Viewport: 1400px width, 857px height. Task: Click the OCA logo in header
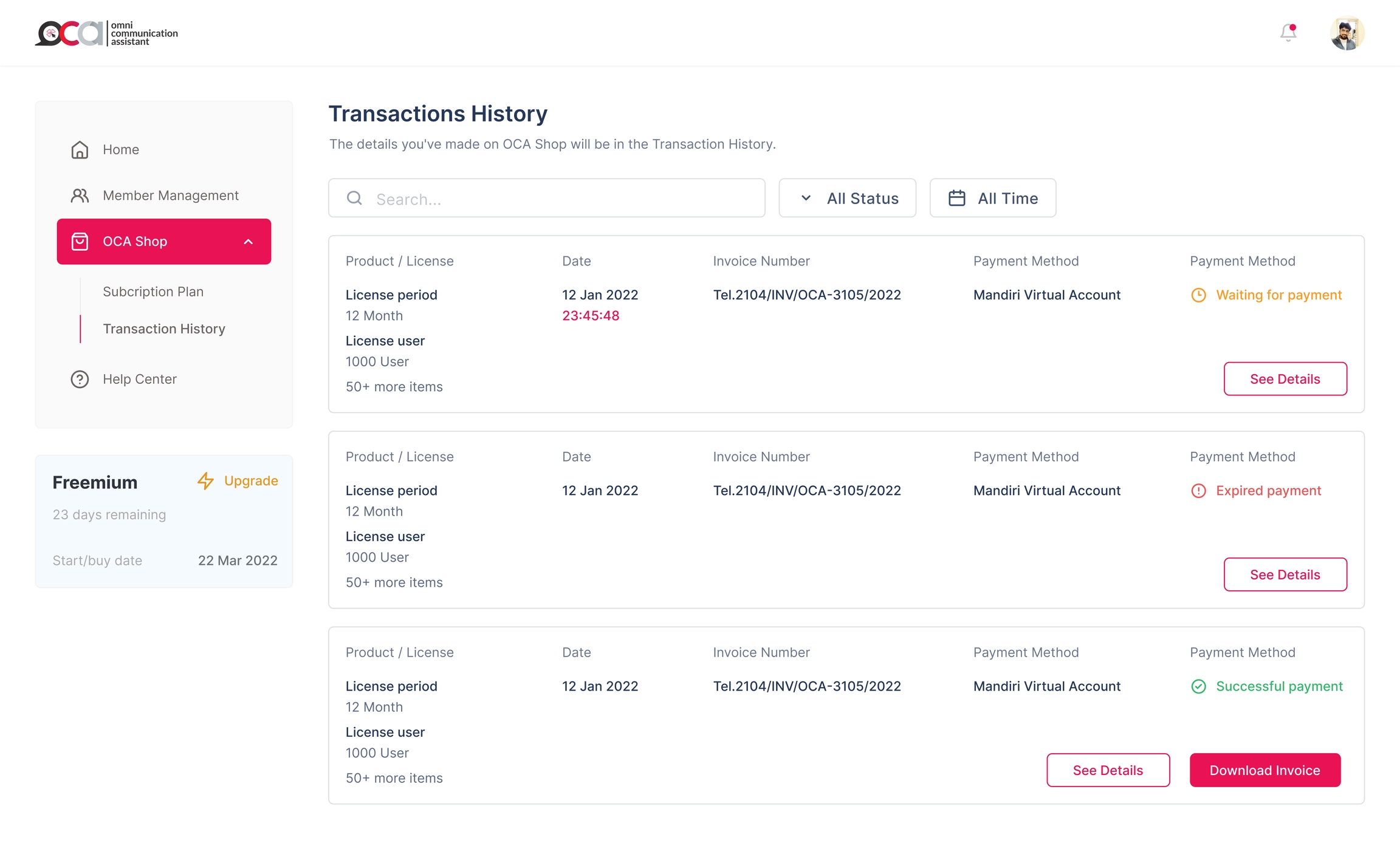tap(106, 33)
